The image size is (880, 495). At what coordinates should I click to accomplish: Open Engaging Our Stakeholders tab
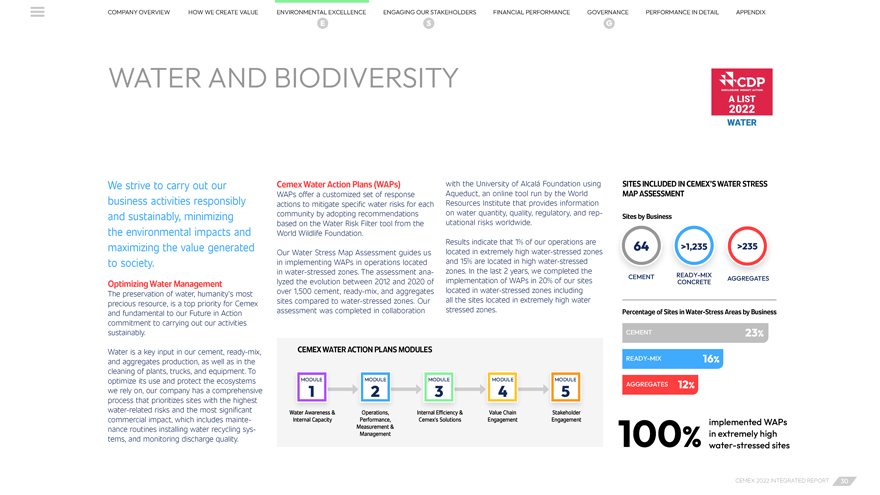(429, 12)
